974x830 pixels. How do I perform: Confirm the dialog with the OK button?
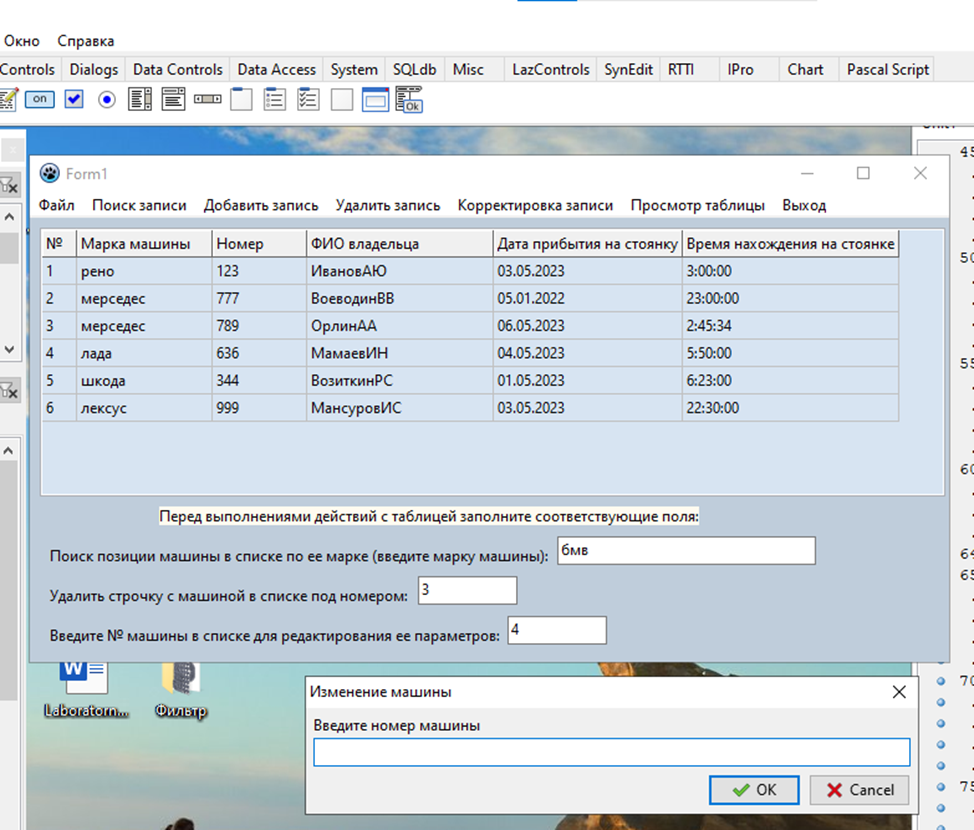point(754,790)
